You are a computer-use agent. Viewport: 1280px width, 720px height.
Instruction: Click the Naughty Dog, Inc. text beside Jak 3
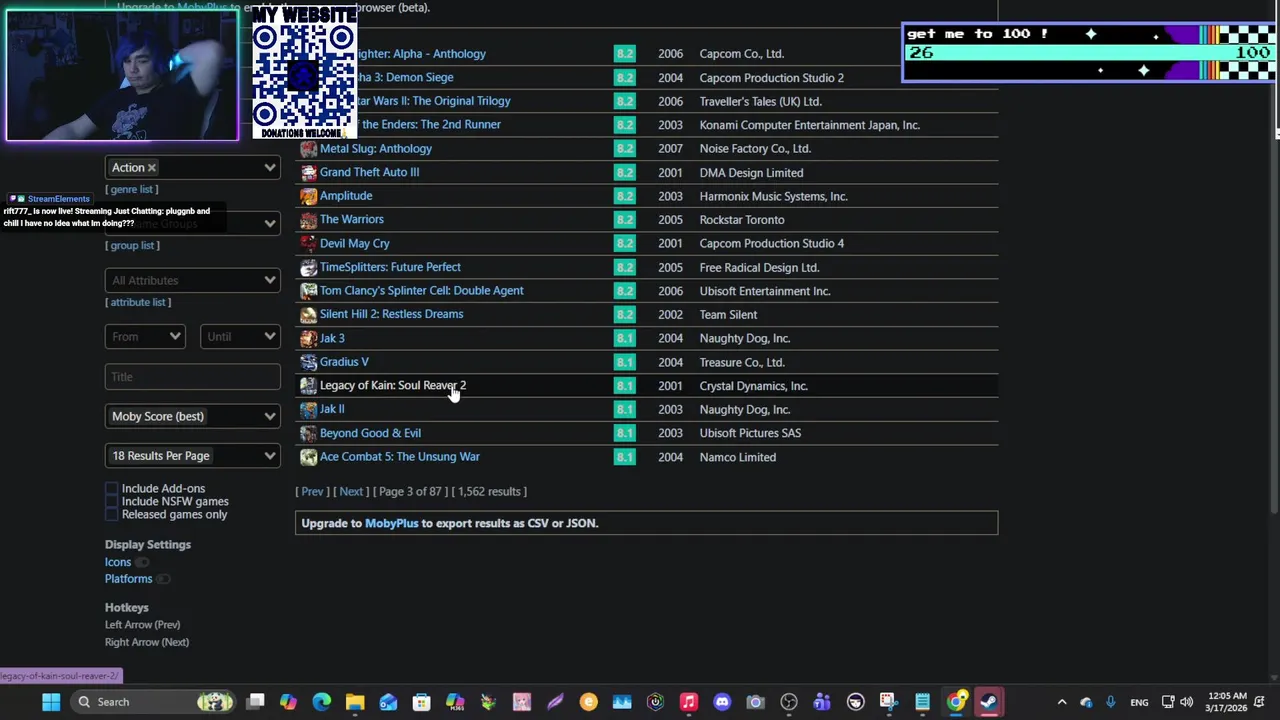[x=745, y=338]
